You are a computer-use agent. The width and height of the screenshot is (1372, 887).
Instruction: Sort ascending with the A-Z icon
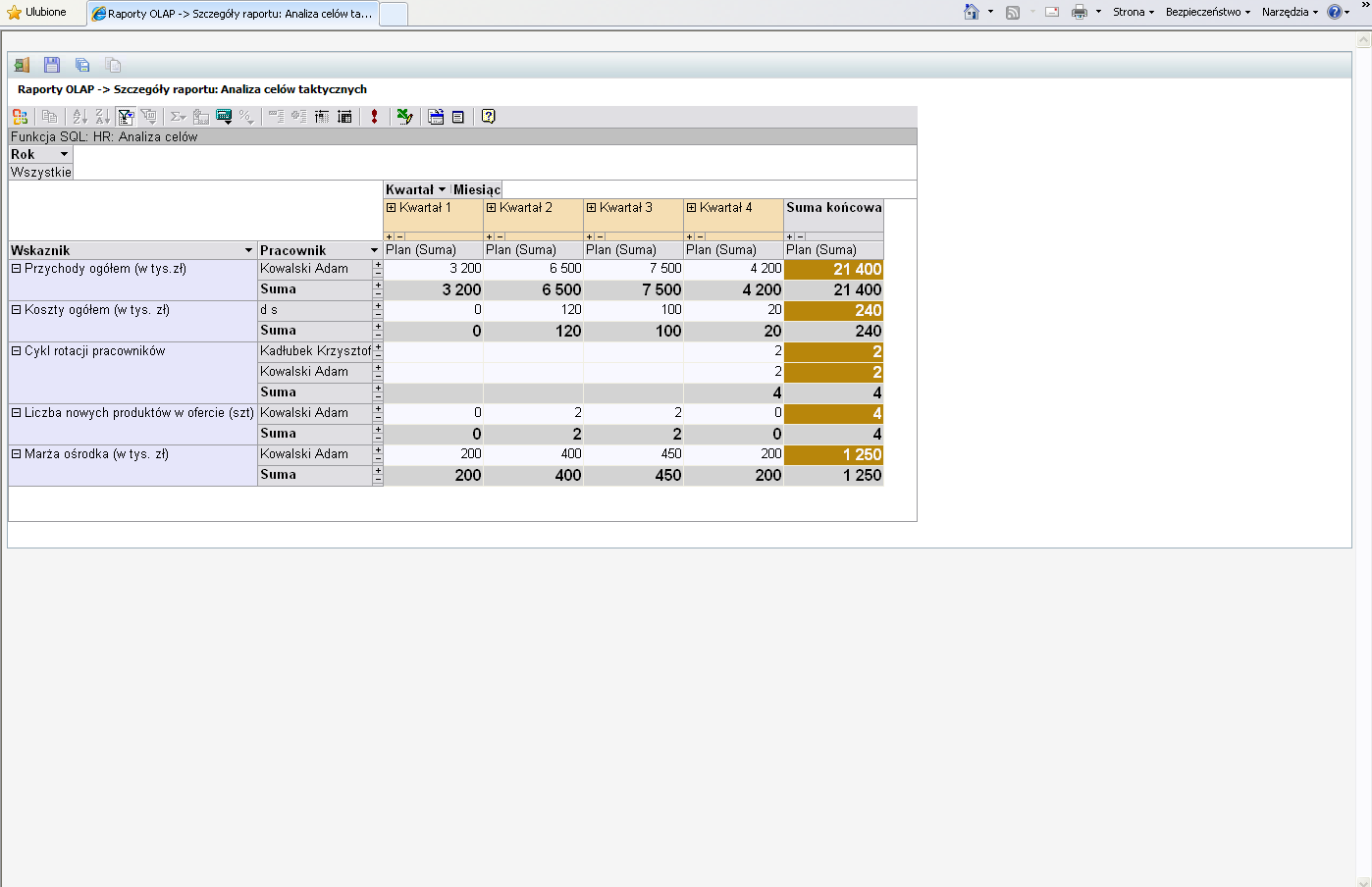tap(79, 116)
